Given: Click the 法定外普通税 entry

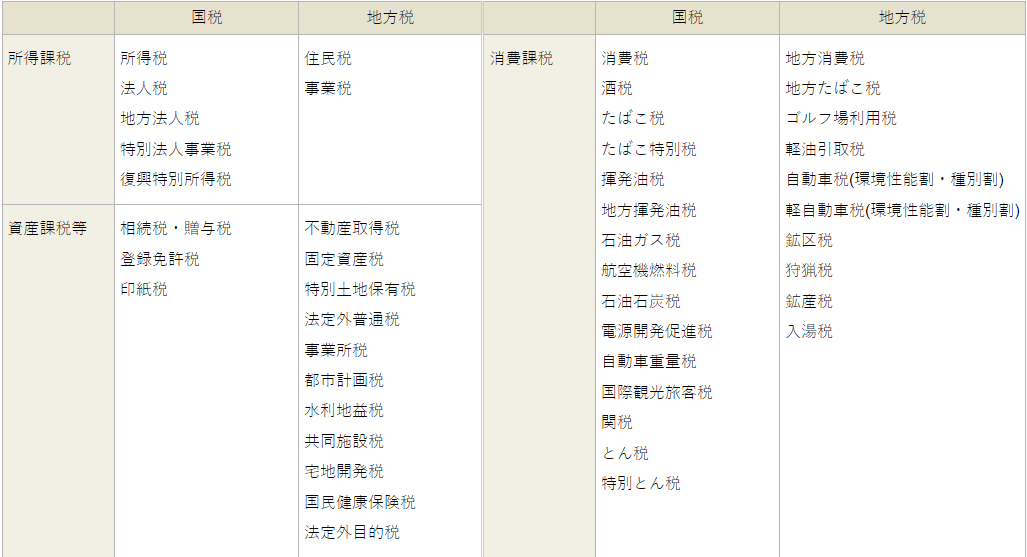Looking at the screenshot, I should point(352,319).
